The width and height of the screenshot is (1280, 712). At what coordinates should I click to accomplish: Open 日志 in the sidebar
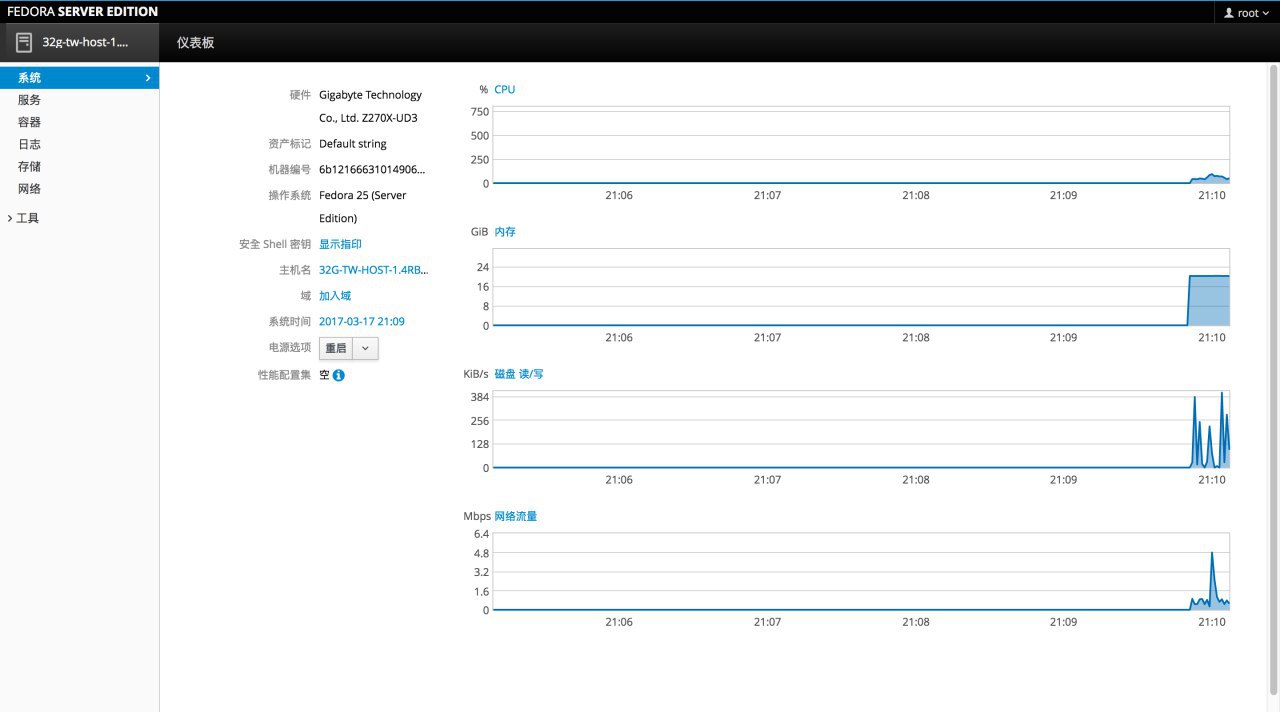pyautogui.click(x=79, y=144)
